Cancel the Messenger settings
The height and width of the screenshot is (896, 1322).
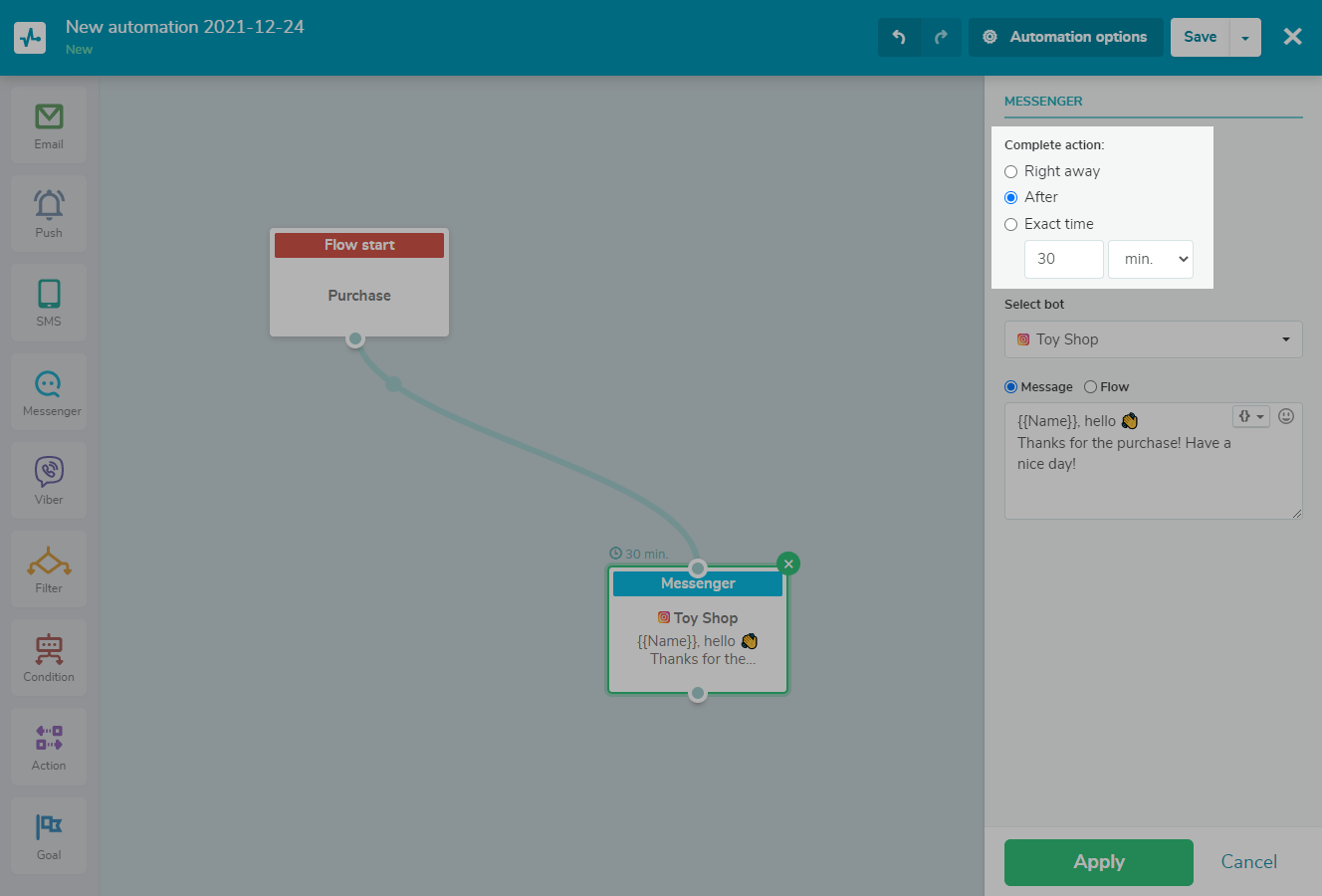point(1249,862)
